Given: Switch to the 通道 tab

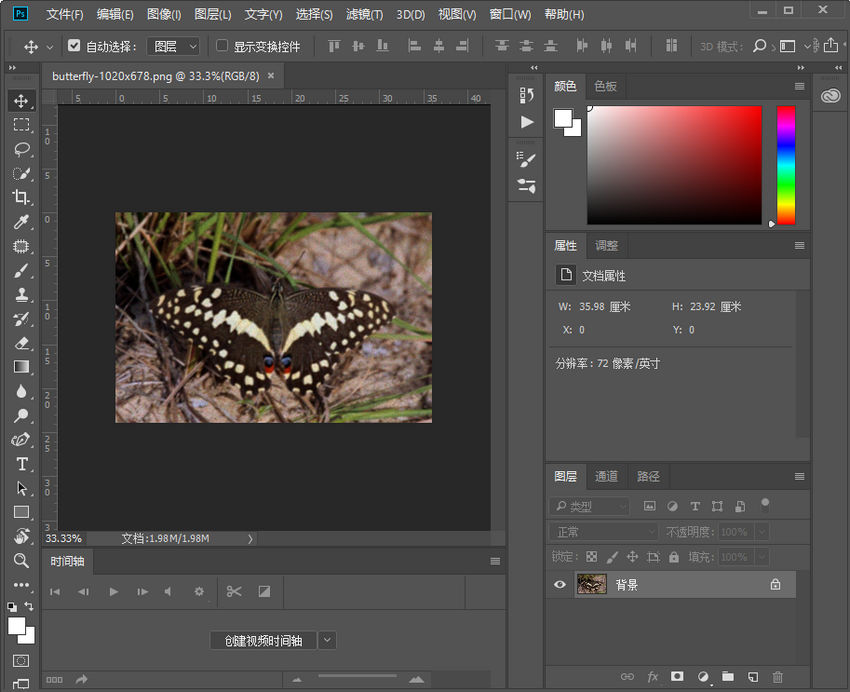Looking at the screenshot, I should (x=606, y=476).
